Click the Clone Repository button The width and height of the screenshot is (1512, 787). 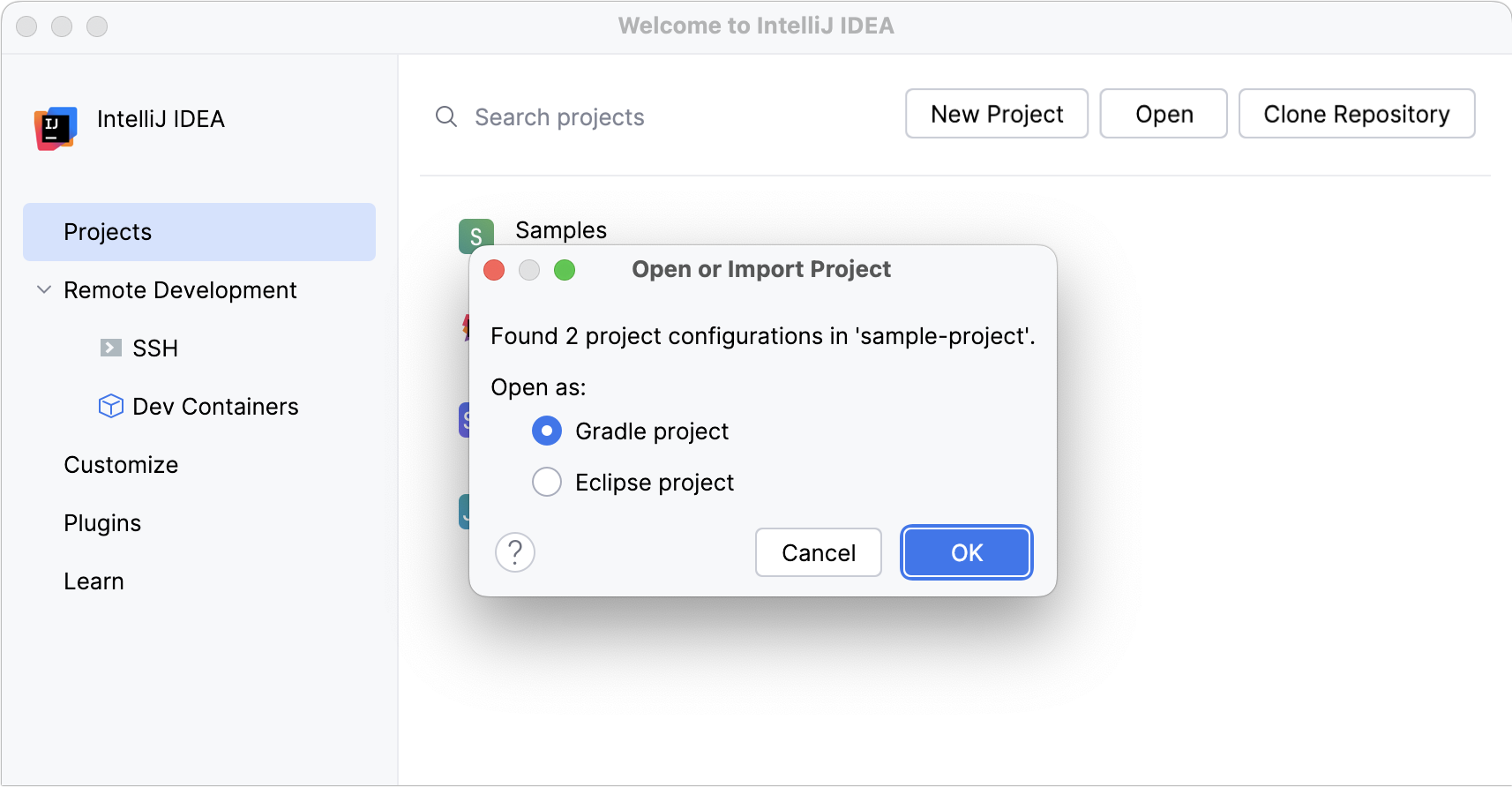click(1356, 114)
